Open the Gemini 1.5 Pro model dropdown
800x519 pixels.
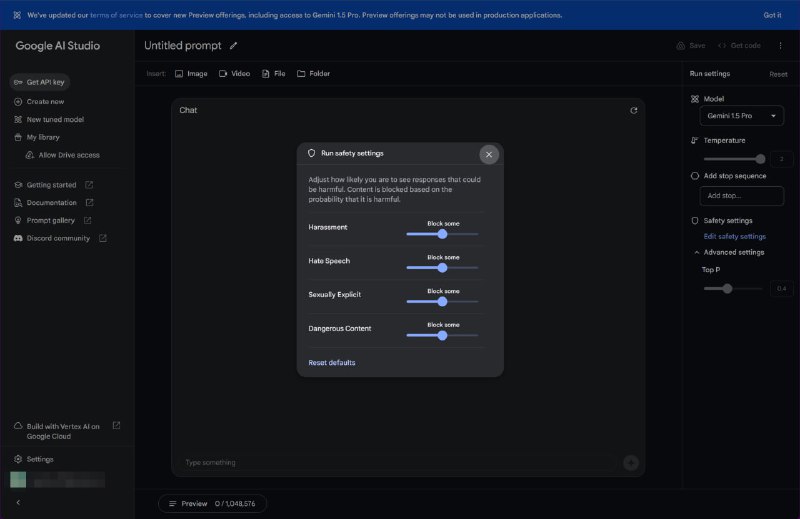coord(742,116)
